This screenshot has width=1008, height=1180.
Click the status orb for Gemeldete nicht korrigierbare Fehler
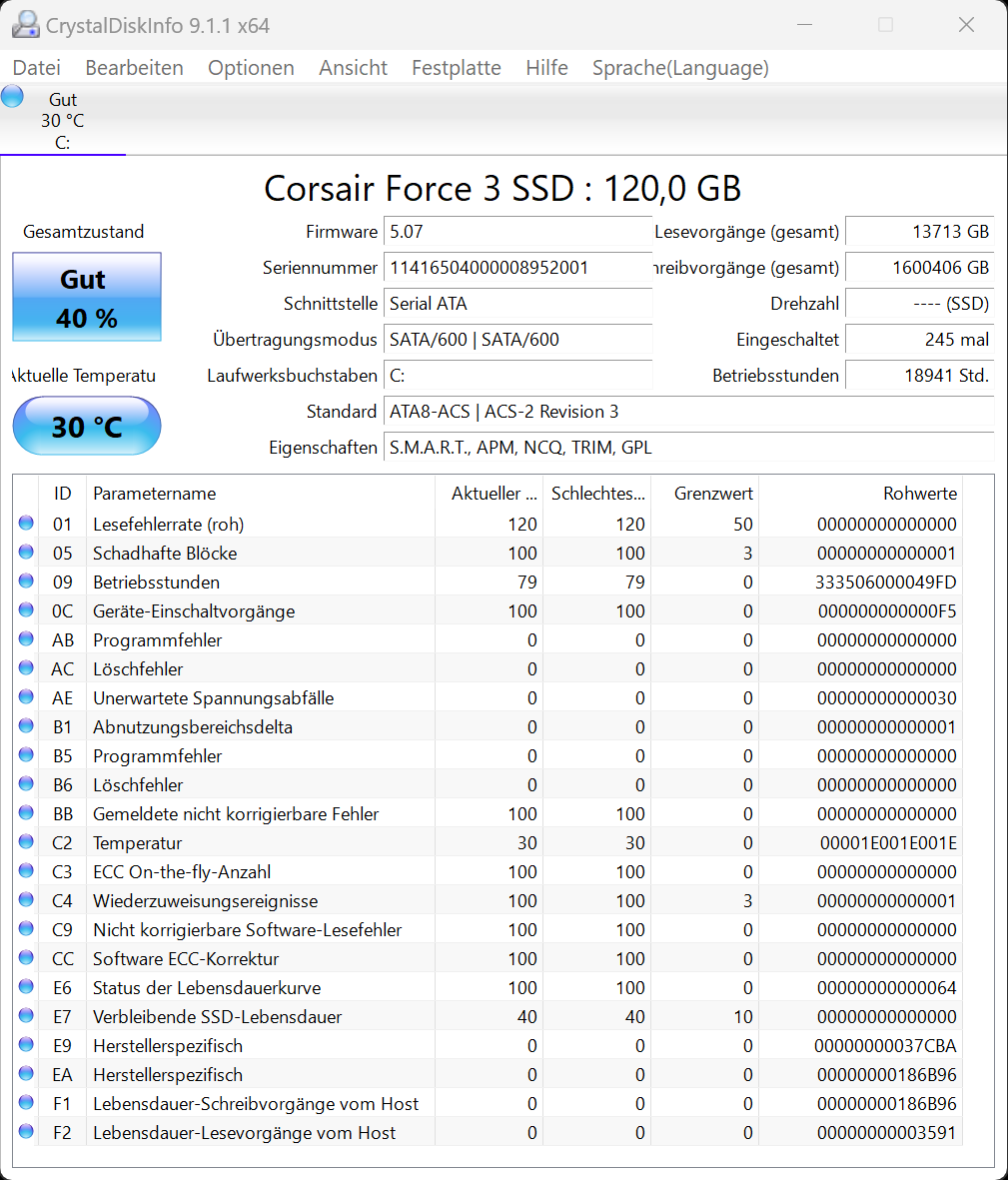(26, 812)
